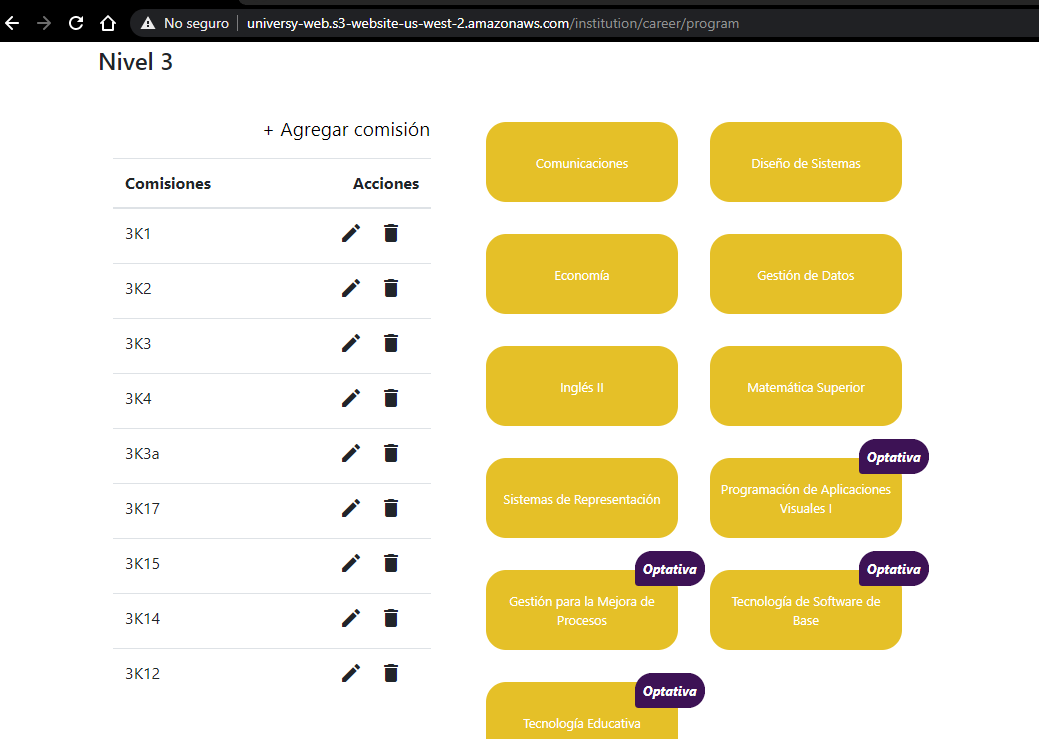Open the Gestión de Datos card
The image size is (1039, 739).
(x=806, y=274)
